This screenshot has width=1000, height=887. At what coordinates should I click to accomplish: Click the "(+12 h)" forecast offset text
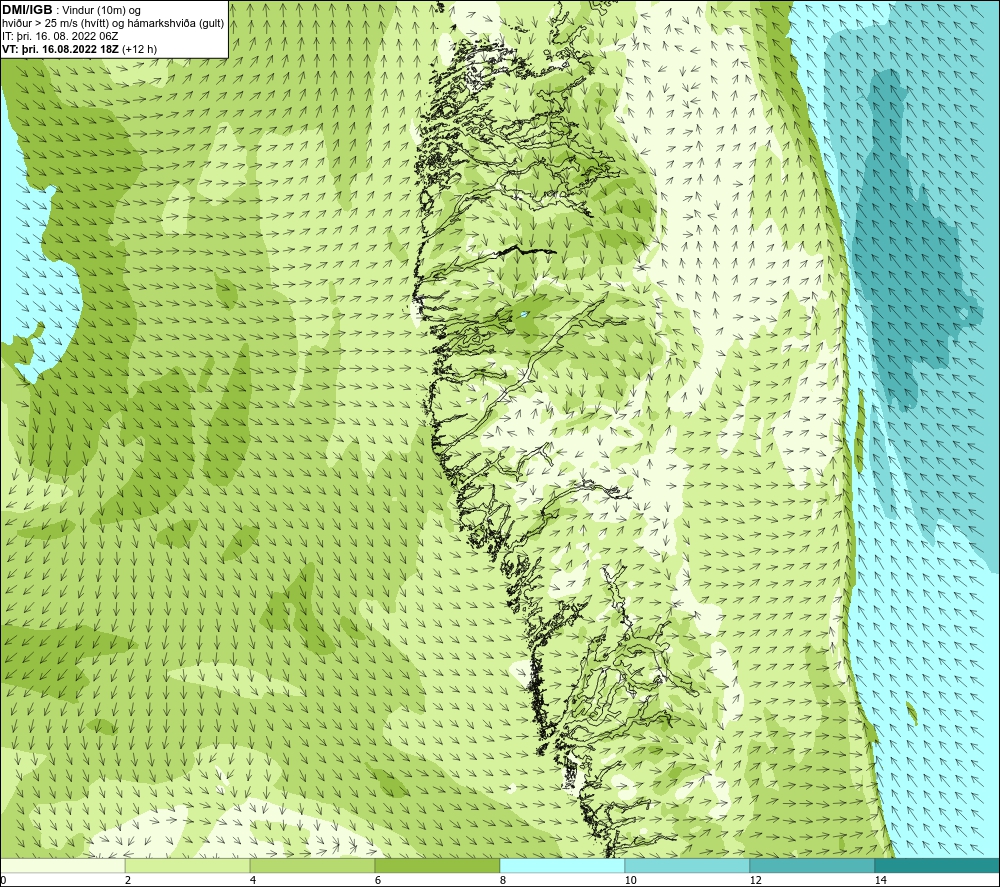(139, 48)
